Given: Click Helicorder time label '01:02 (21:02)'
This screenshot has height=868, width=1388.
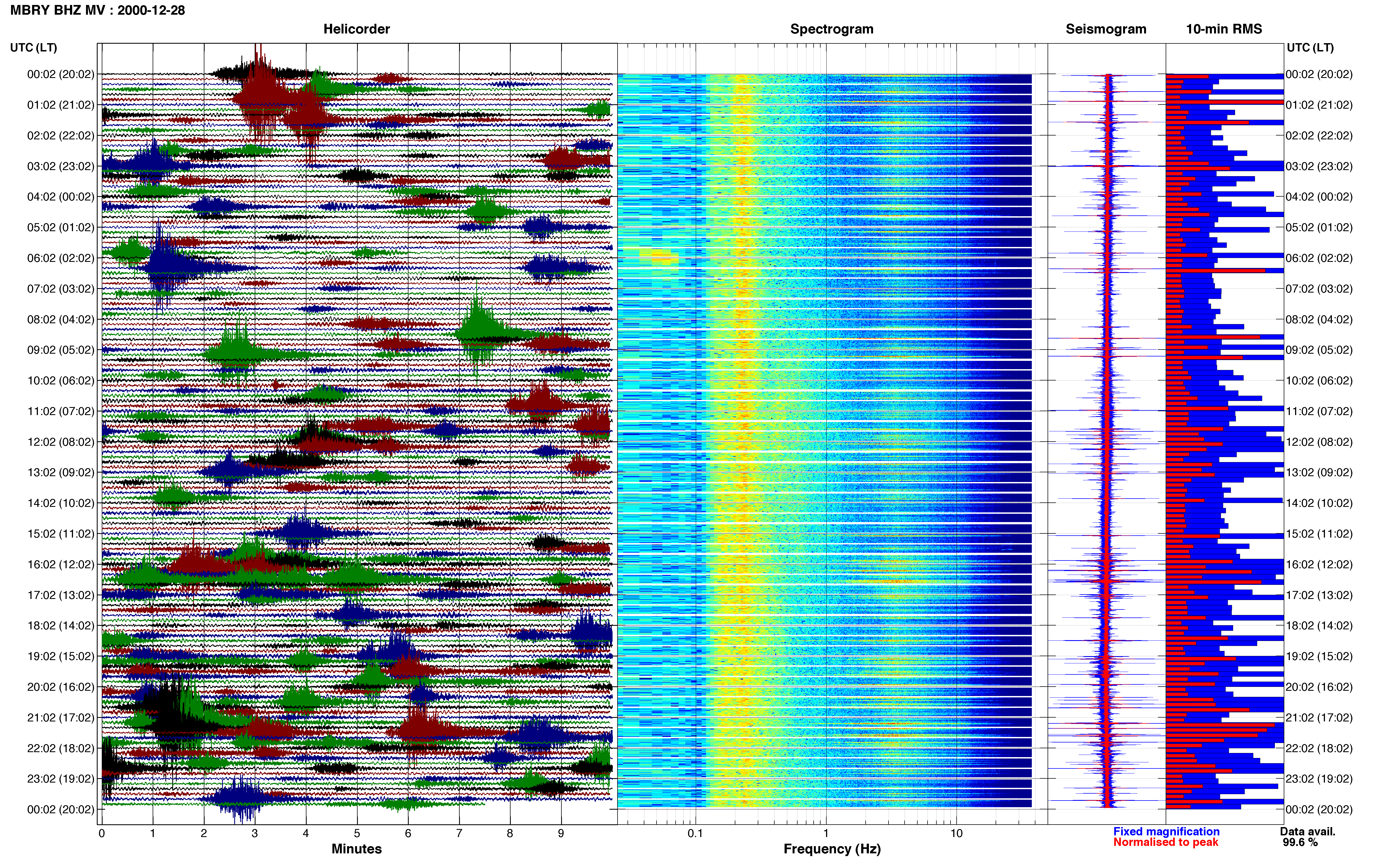Looking at the screenshot, I should pyautogui.click(x=61, y=105).
